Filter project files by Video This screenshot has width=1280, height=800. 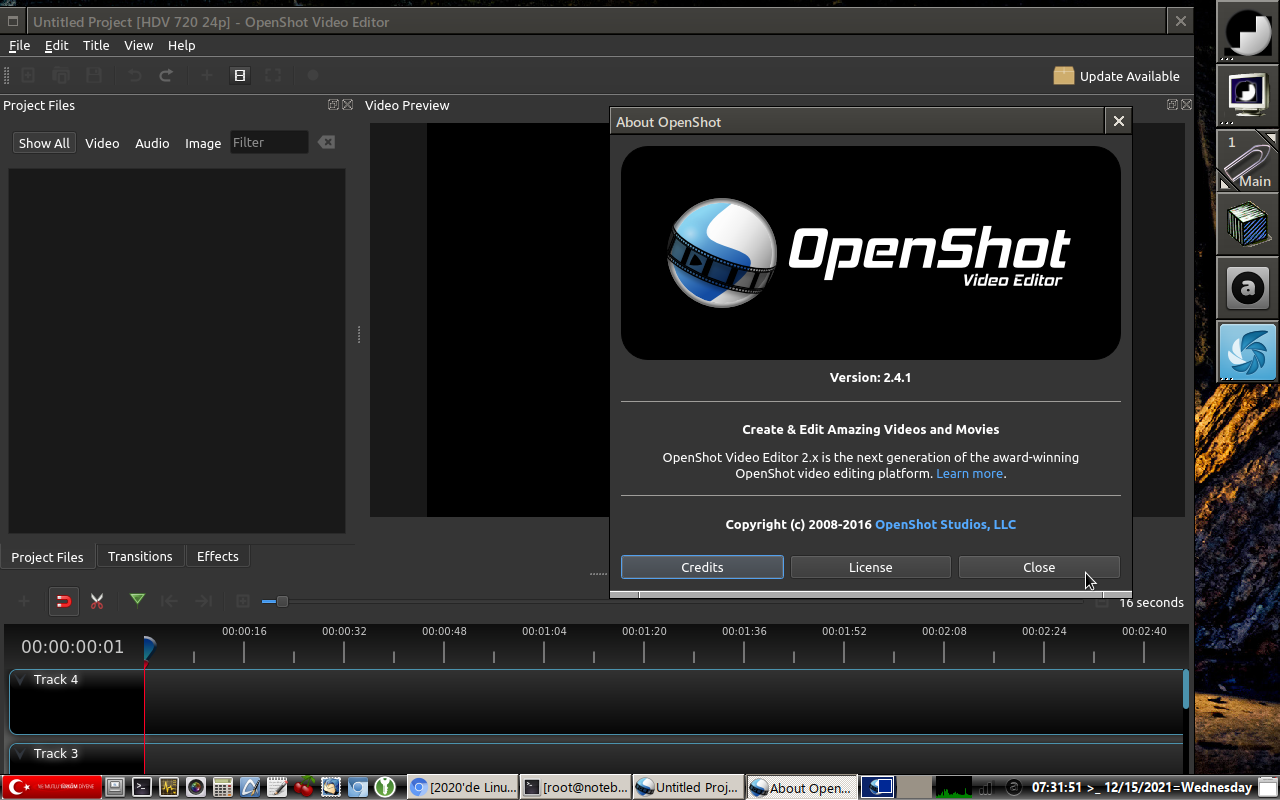(102, 143)
